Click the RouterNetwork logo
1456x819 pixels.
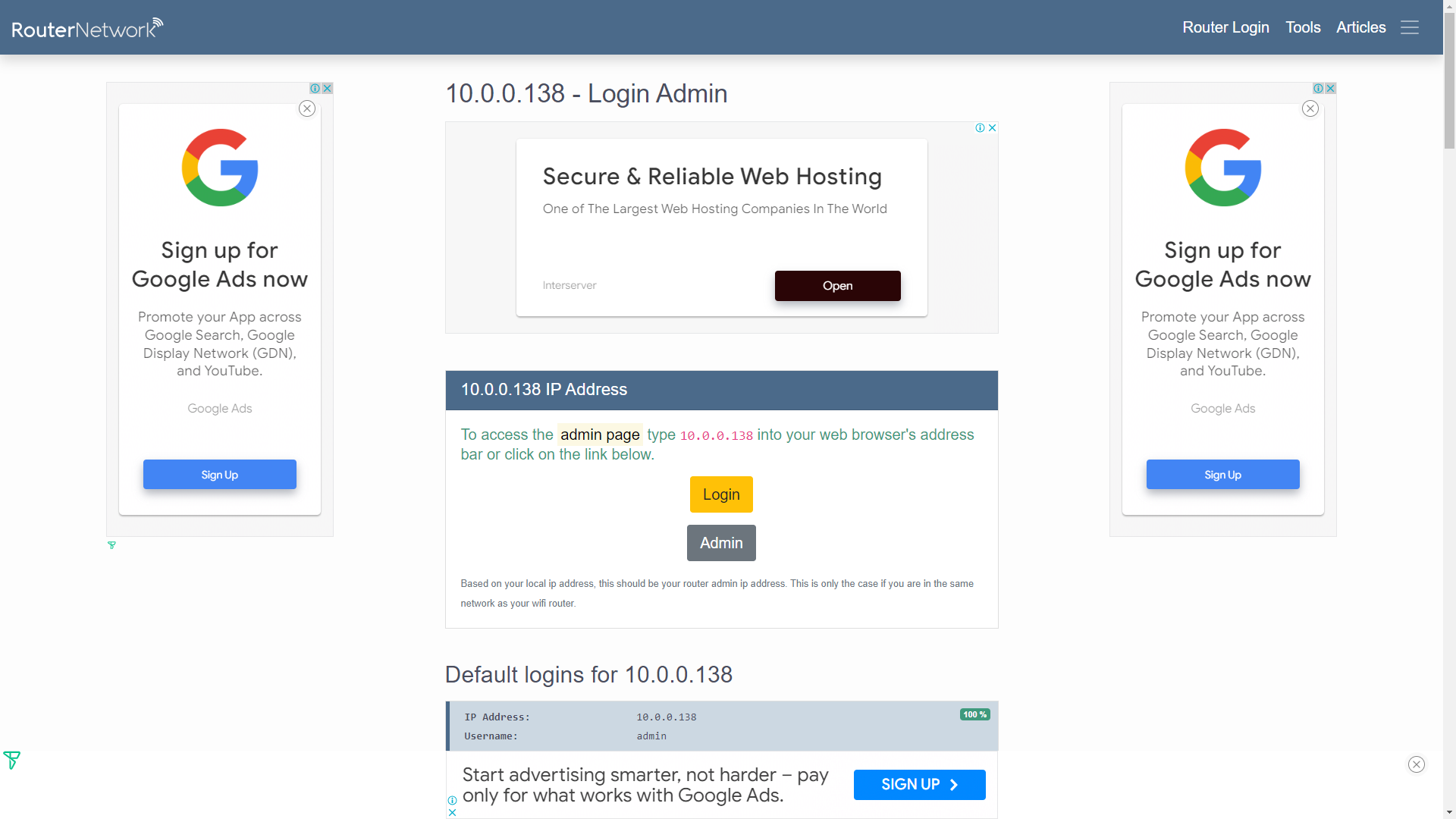[87, 28]
